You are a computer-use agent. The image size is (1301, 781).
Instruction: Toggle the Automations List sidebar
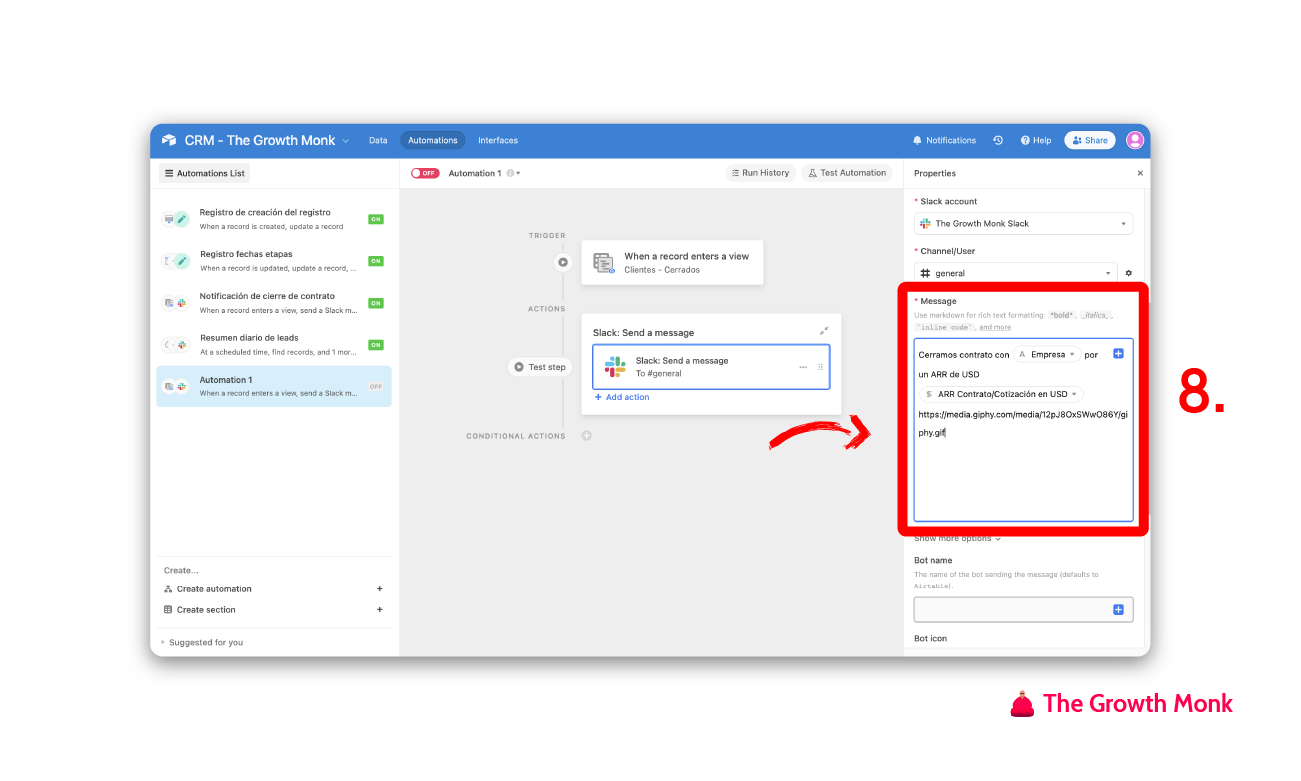pos(204,173)
